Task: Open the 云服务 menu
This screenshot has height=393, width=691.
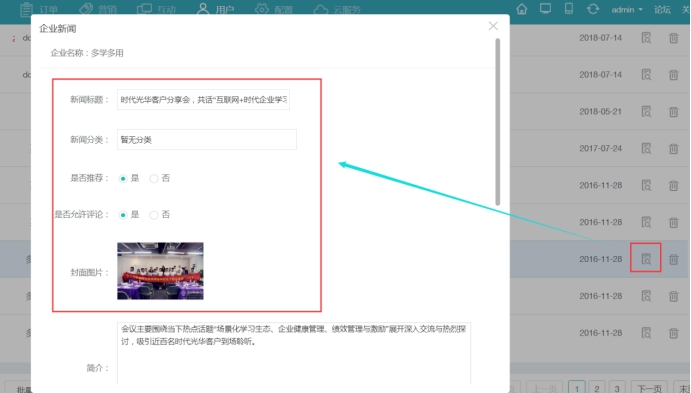Action: 337,9
